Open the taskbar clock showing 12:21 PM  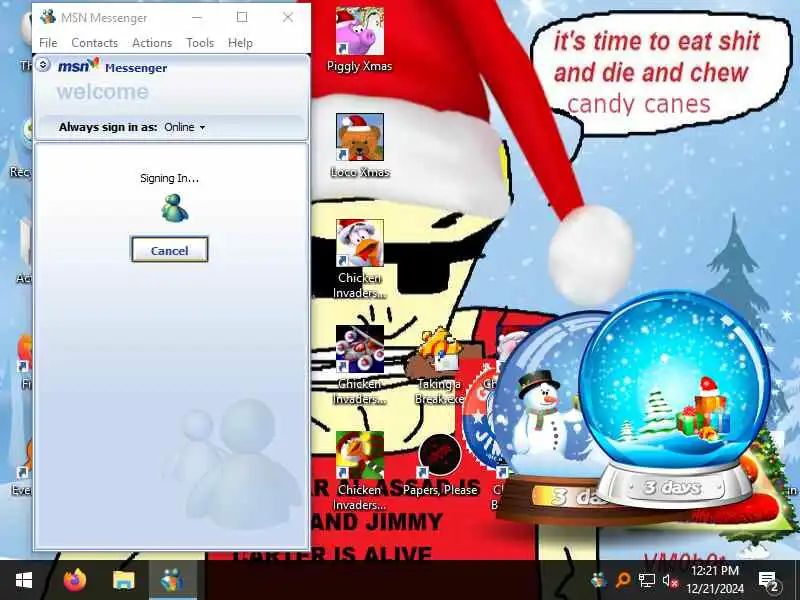click(x=715, y=580)
